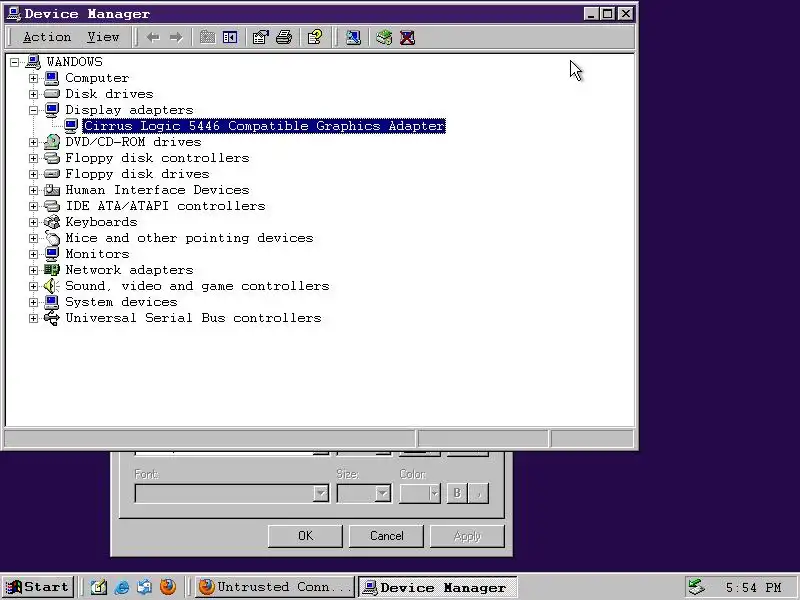Click the Network adapters card icon

[52, 270]
